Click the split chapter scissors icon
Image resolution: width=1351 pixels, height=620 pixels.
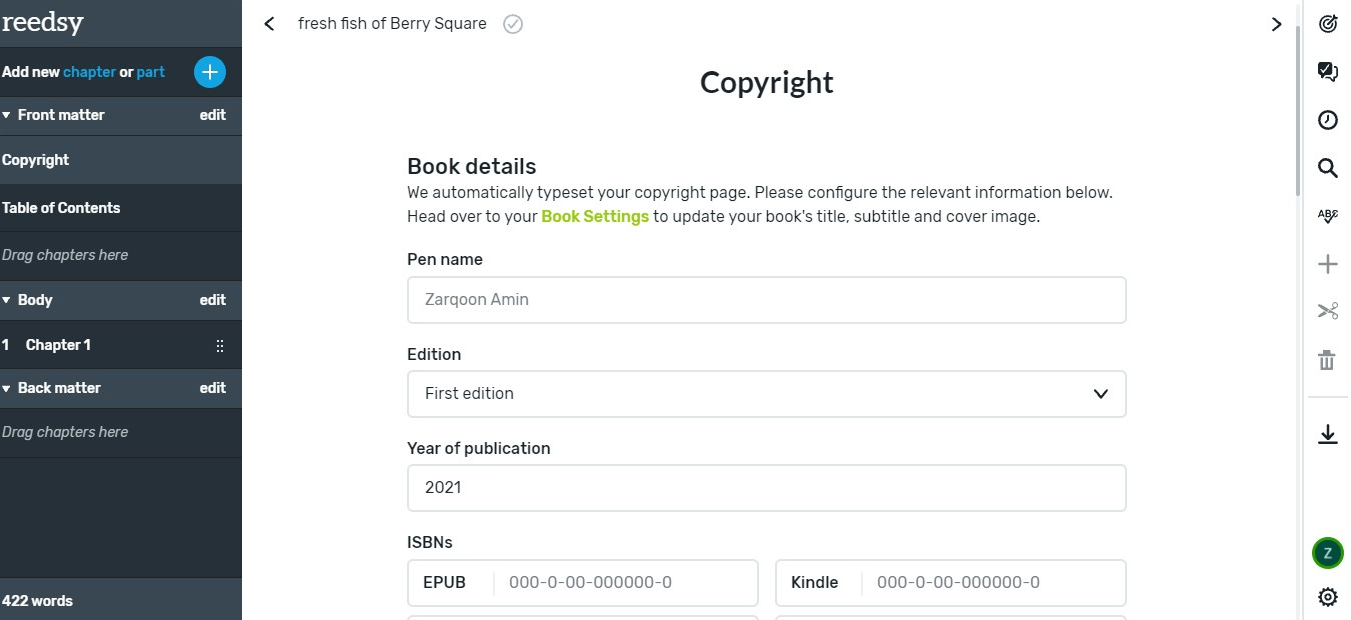pyautogui.click(x=1327, y=312)
